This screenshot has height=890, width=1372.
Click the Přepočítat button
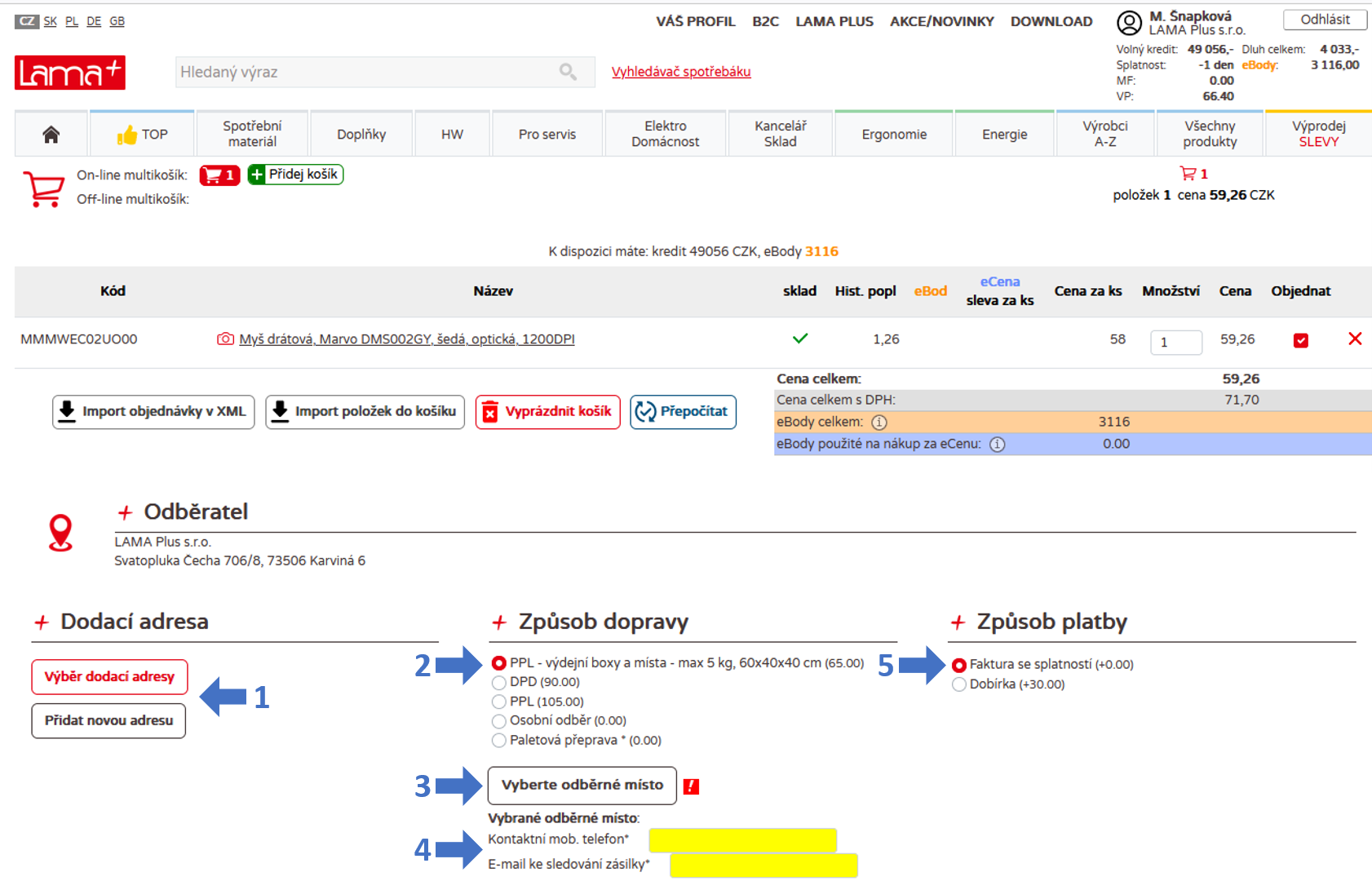tap(684, 412)
